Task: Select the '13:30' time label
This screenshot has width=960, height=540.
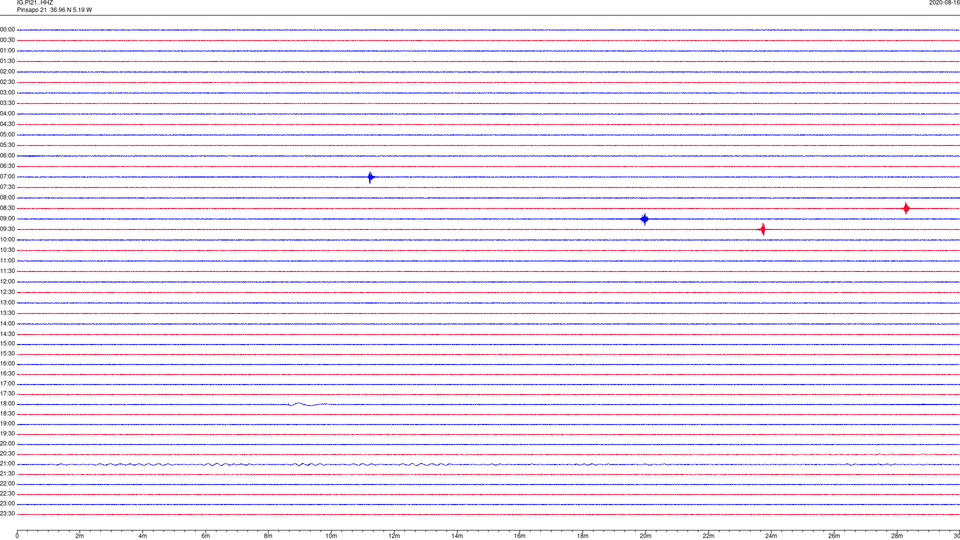Action: pos(7,313)
